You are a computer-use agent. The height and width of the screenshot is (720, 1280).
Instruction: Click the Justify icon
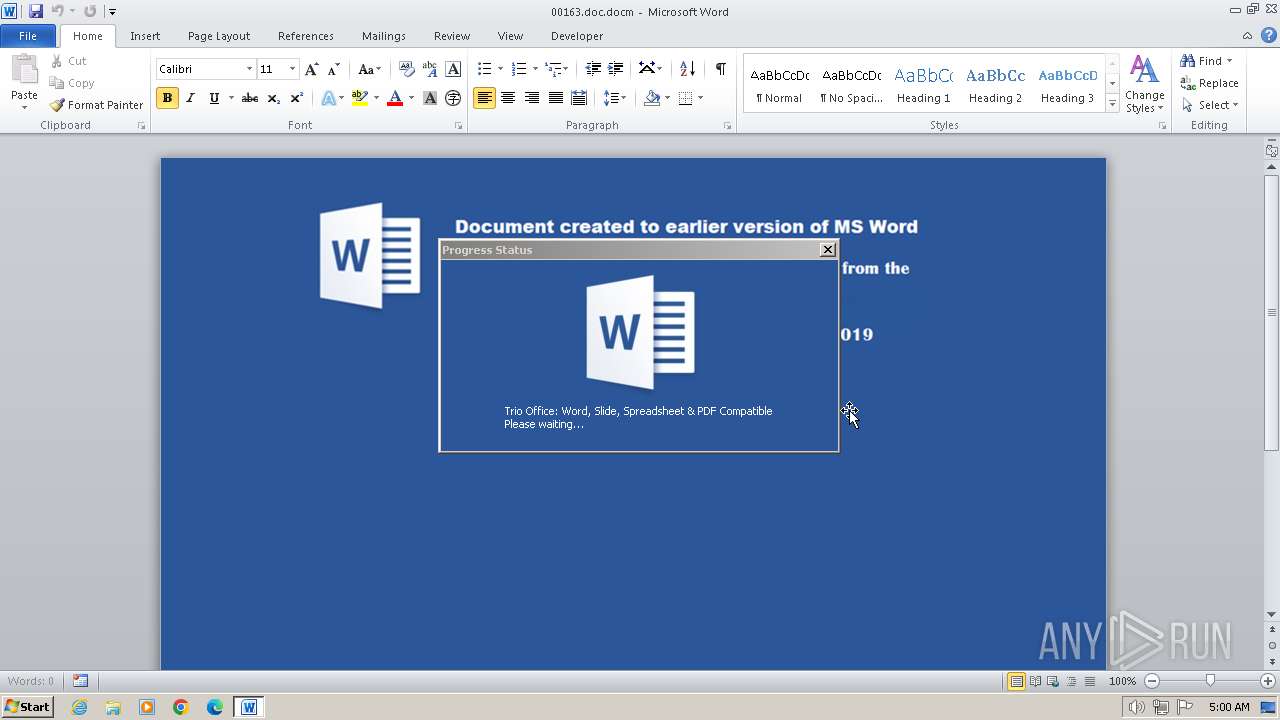[x=555, y=98]
